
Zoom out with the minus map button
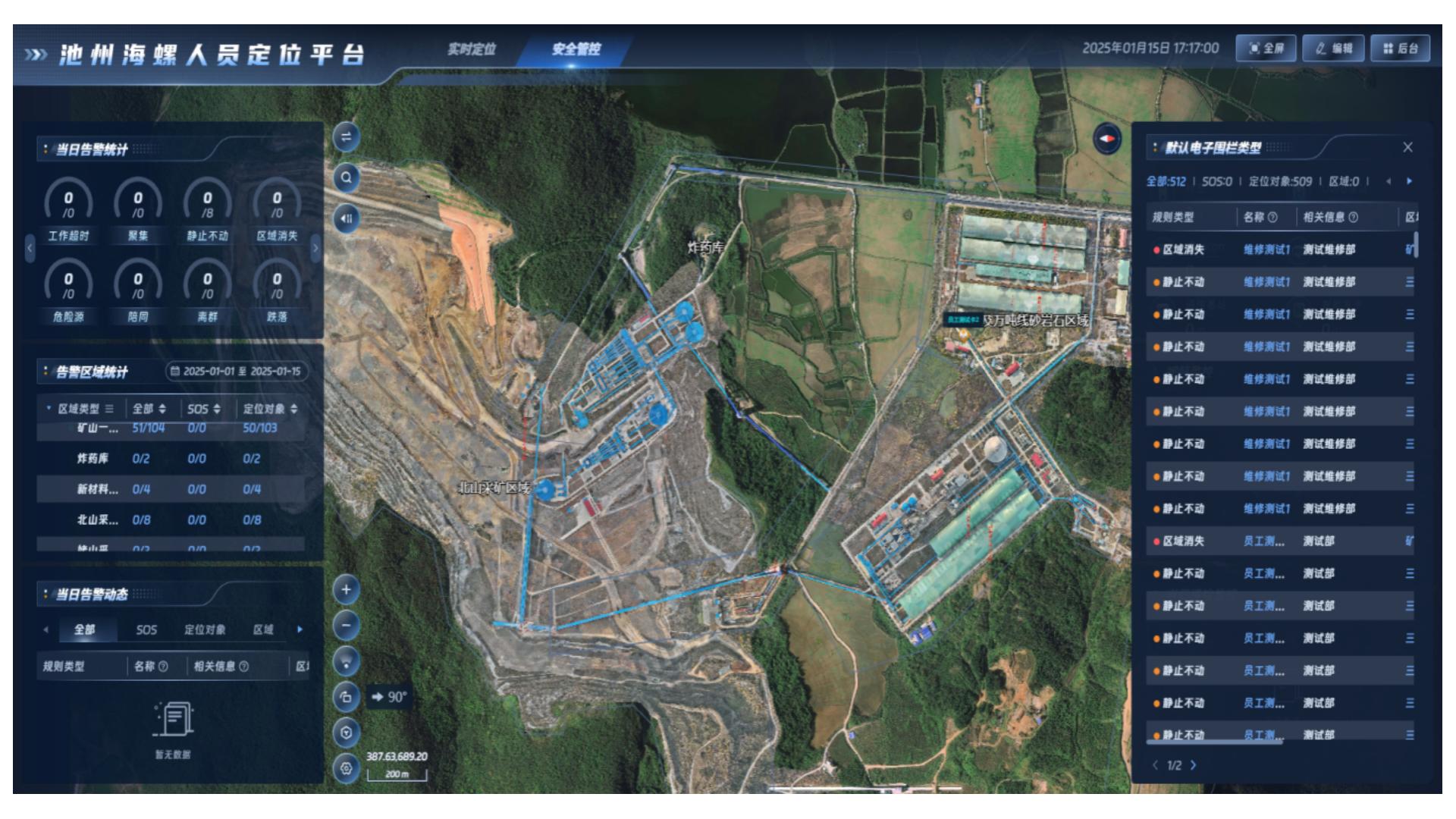coord(346,626)
